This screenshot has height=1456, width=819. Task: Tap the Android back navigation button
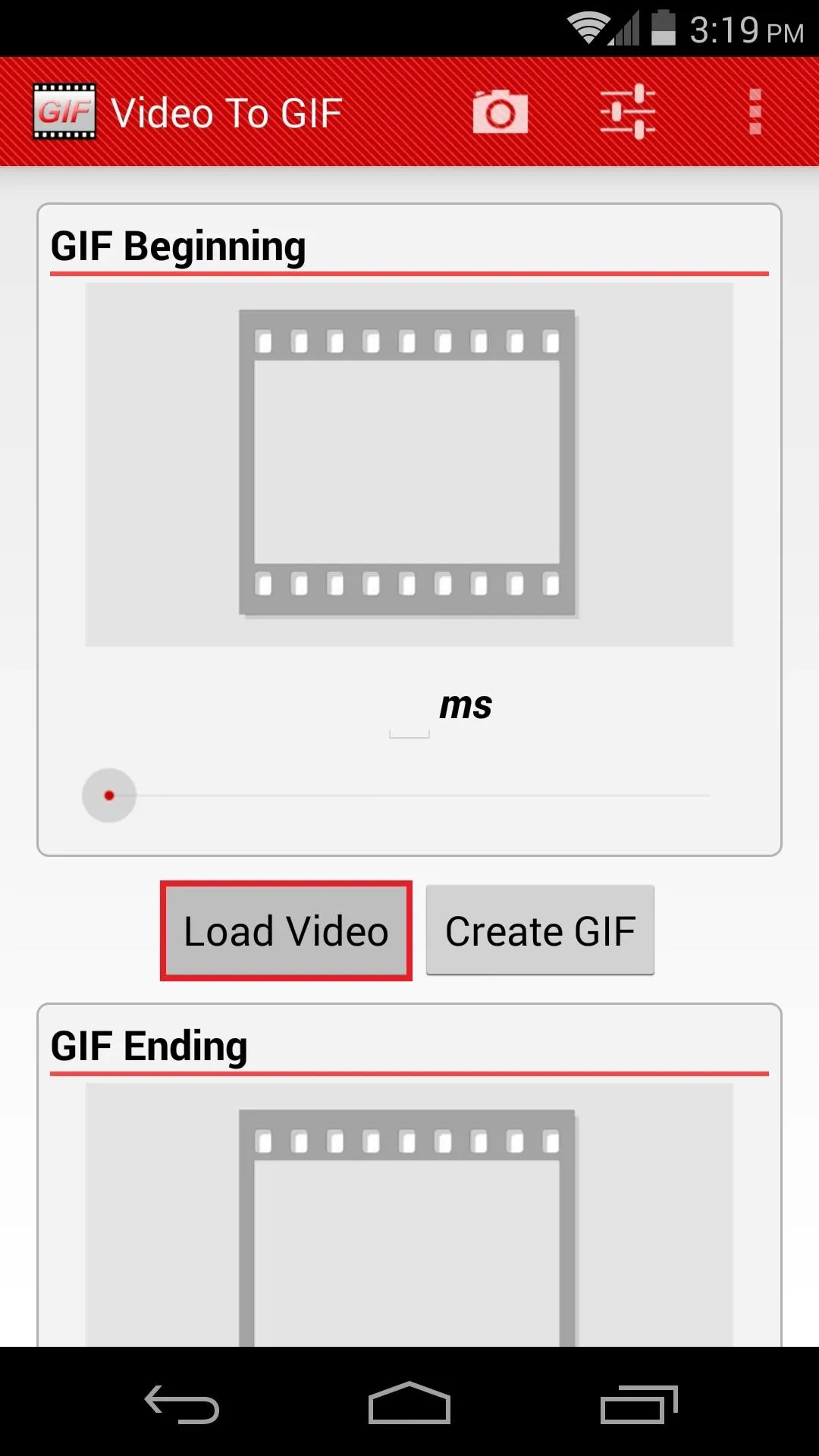click(182, 1404)
